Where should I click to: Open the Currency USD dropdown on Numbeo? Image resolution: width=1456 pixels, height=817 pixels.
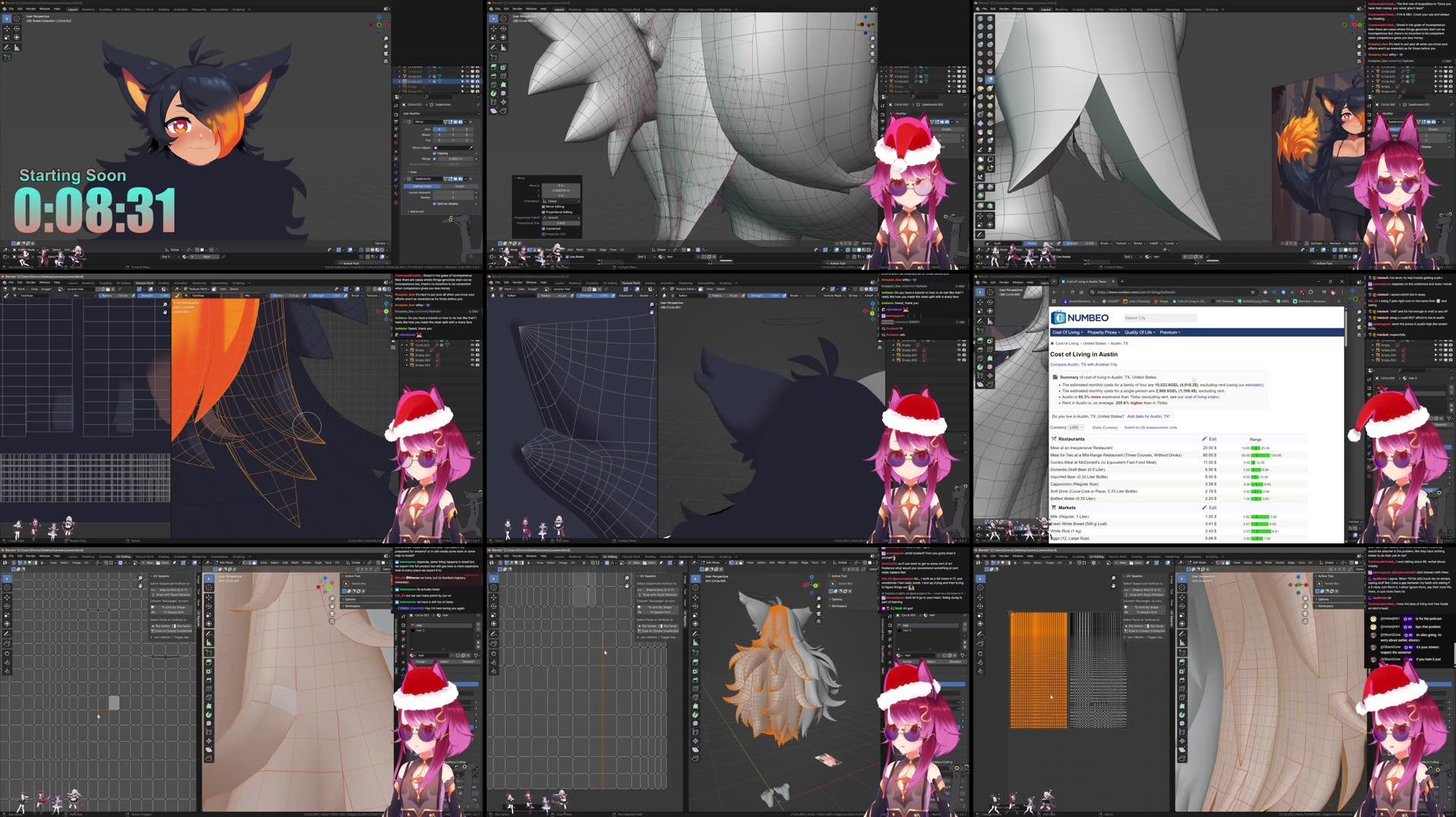tap(1076, 427)
